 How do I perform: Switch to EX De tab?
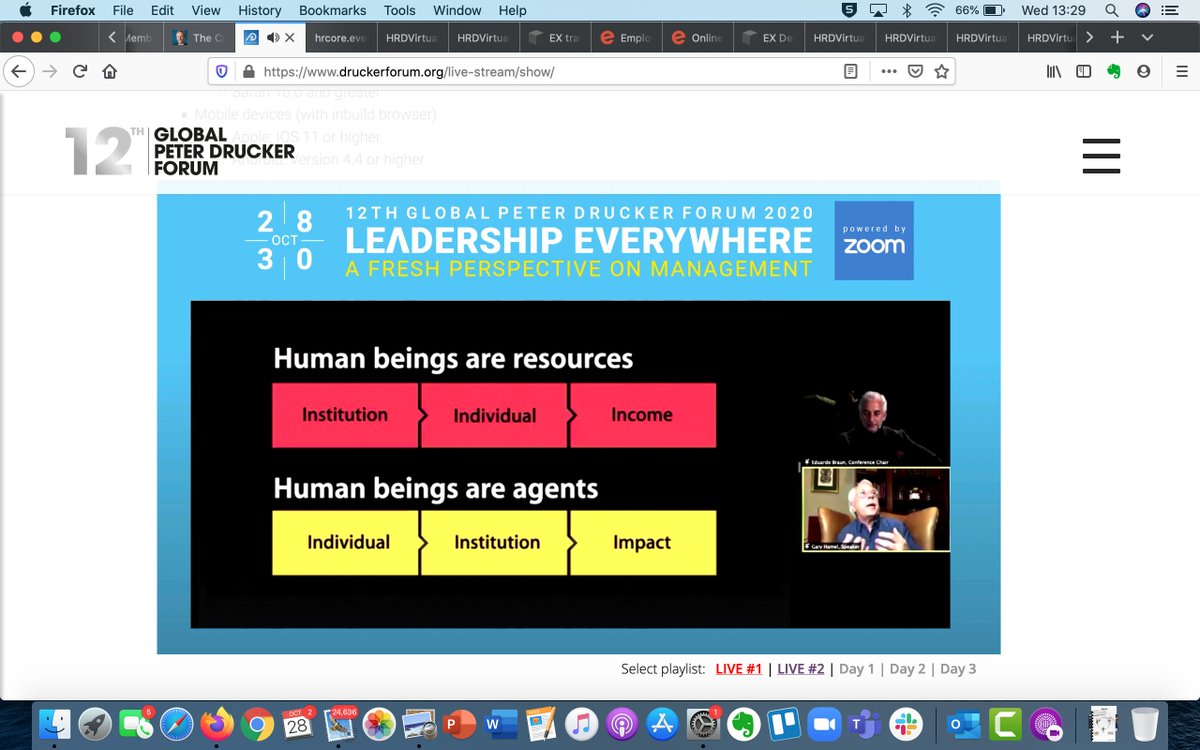click(x=768, y=38)
